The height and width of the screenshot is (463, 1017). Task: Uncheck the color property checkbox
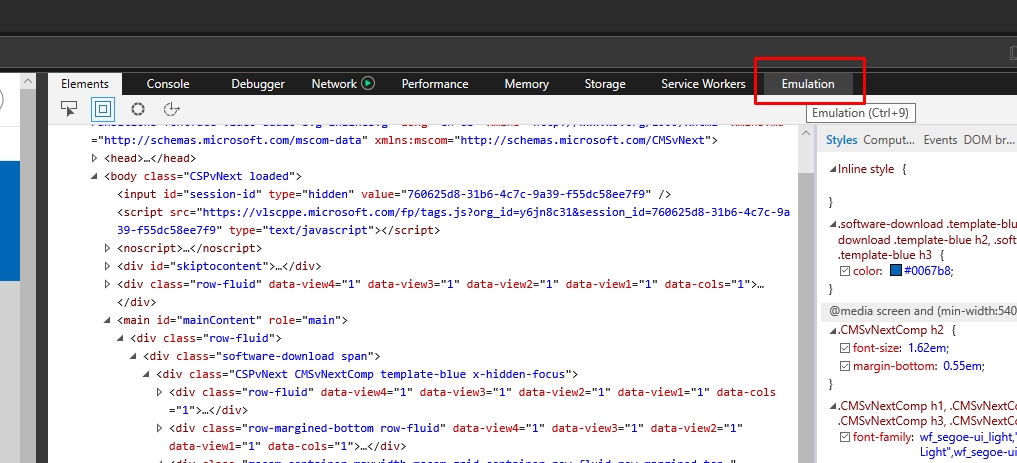(x=844, y=271)
